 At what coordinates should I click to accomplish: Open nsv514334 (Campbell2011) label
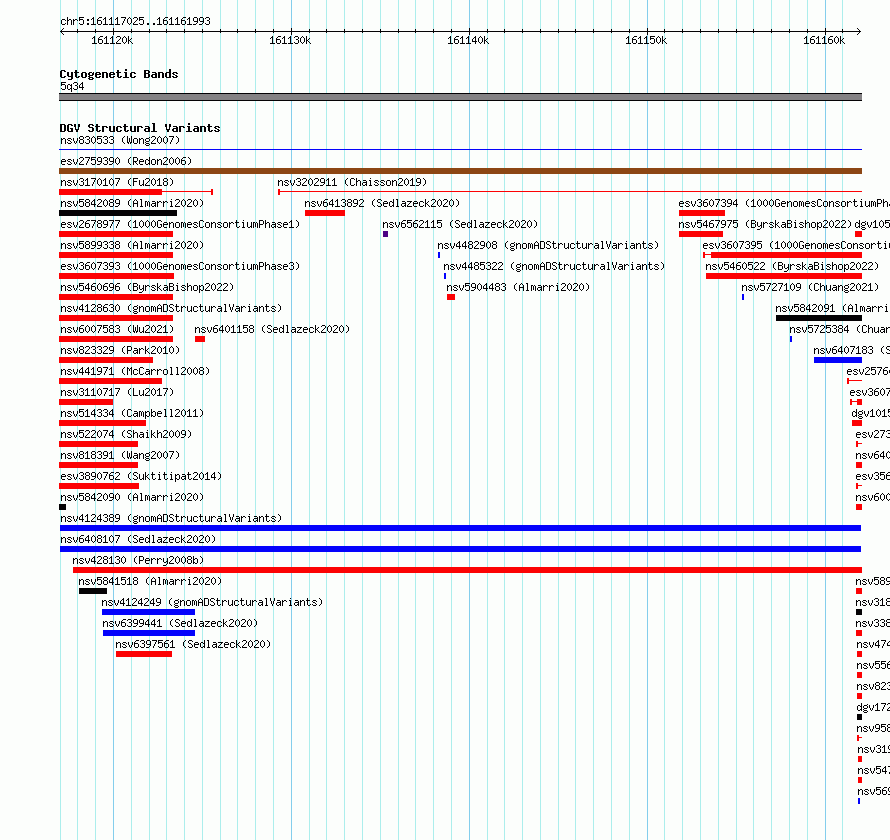tap(132, 413)
